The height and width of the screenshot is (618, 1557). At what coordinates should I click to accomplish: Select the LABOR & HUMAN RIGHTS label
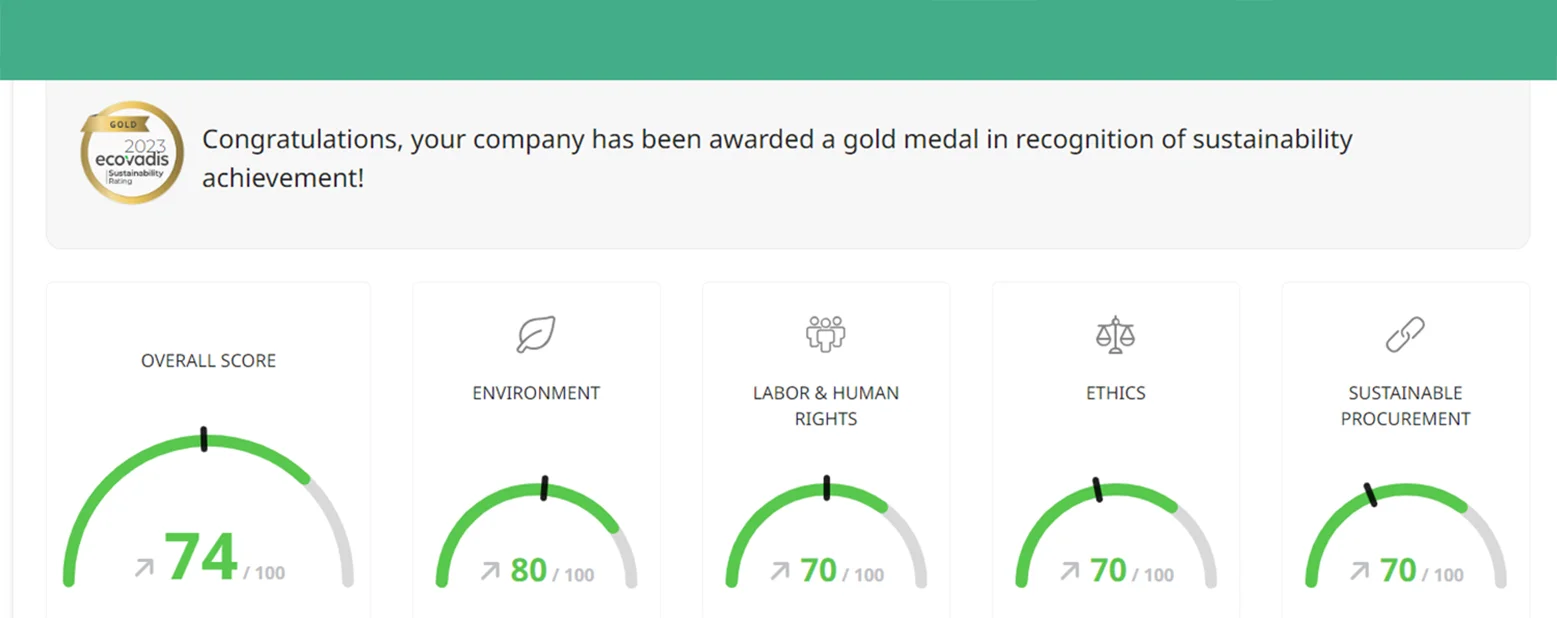[826, 405]
